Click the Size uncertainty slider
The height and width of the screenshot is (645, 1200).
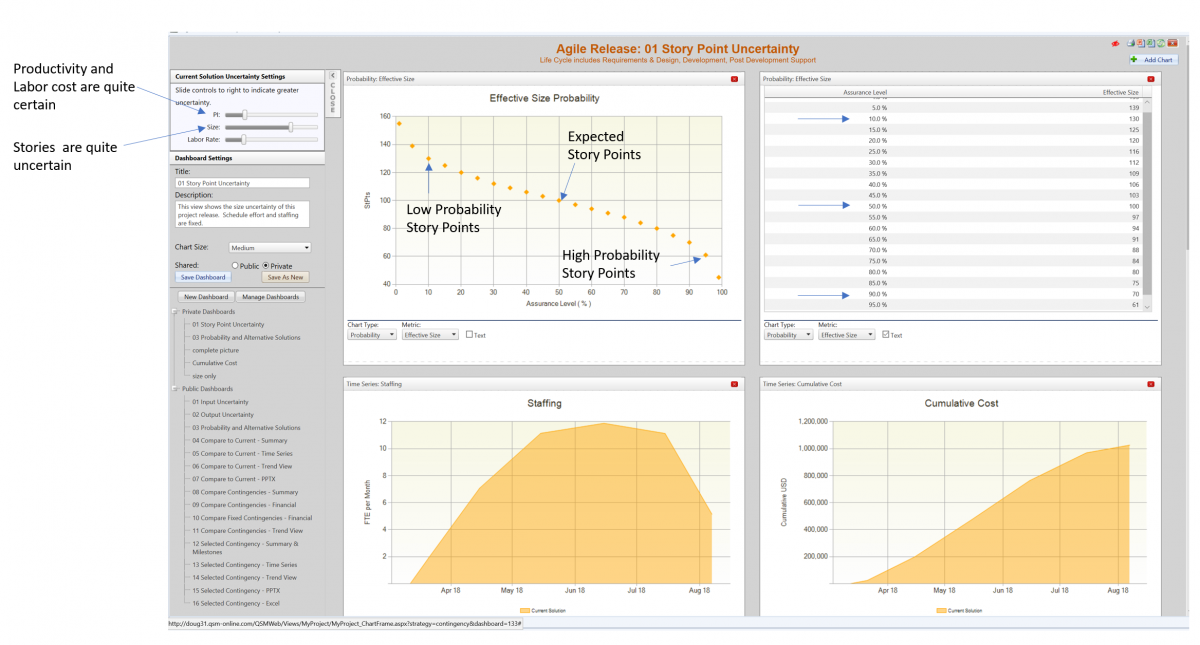(x=271, y=127)
